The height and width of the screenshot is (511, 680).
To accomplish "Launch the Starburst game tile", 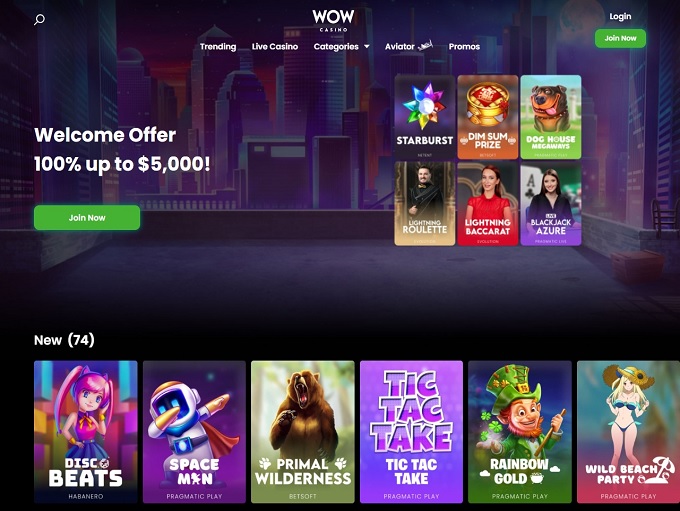I will click(x=425, y=117).
